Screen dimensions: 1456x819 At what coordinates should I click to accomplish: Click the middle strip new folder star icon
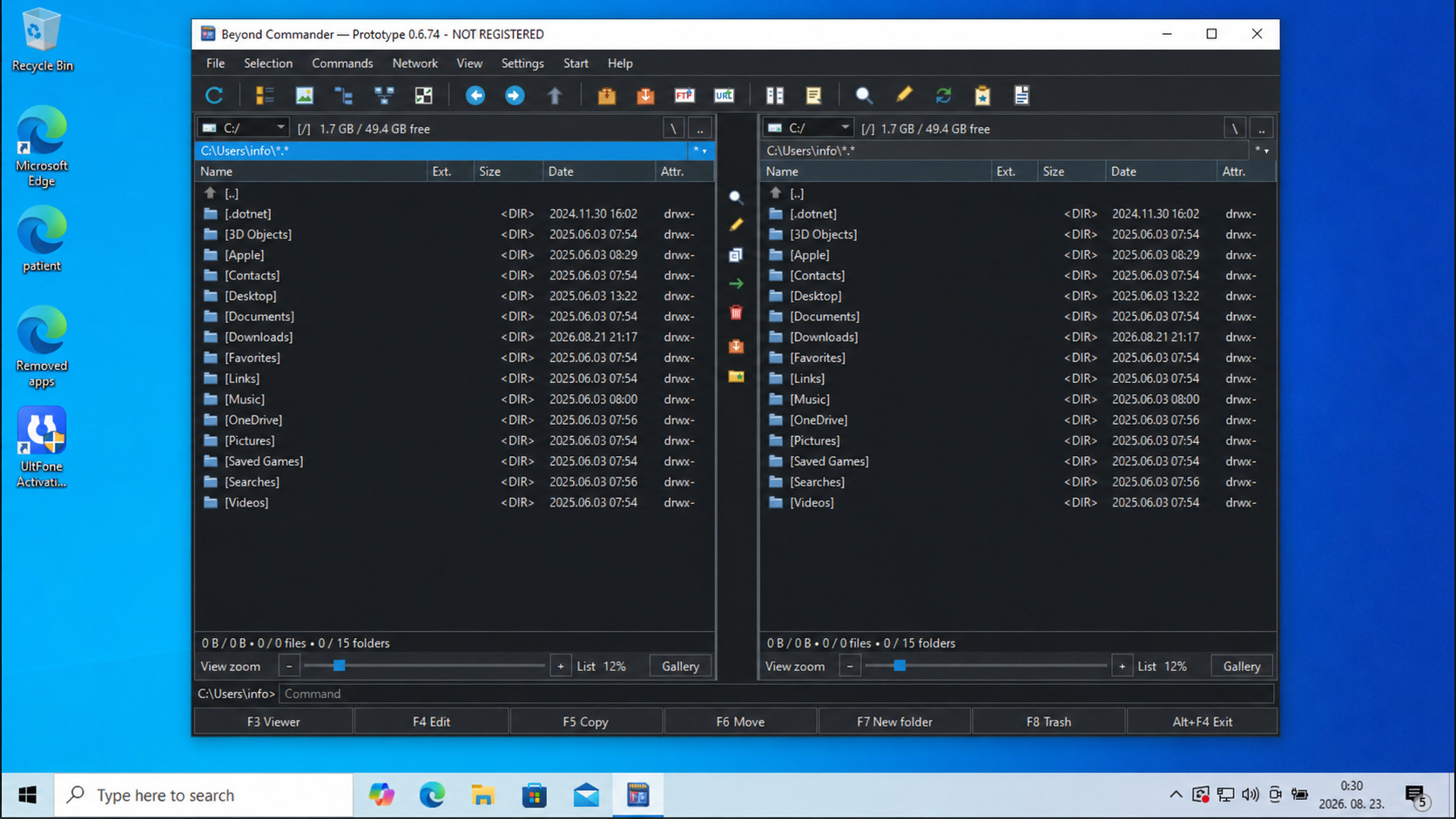pyautogui.click(x=736, y=376)
